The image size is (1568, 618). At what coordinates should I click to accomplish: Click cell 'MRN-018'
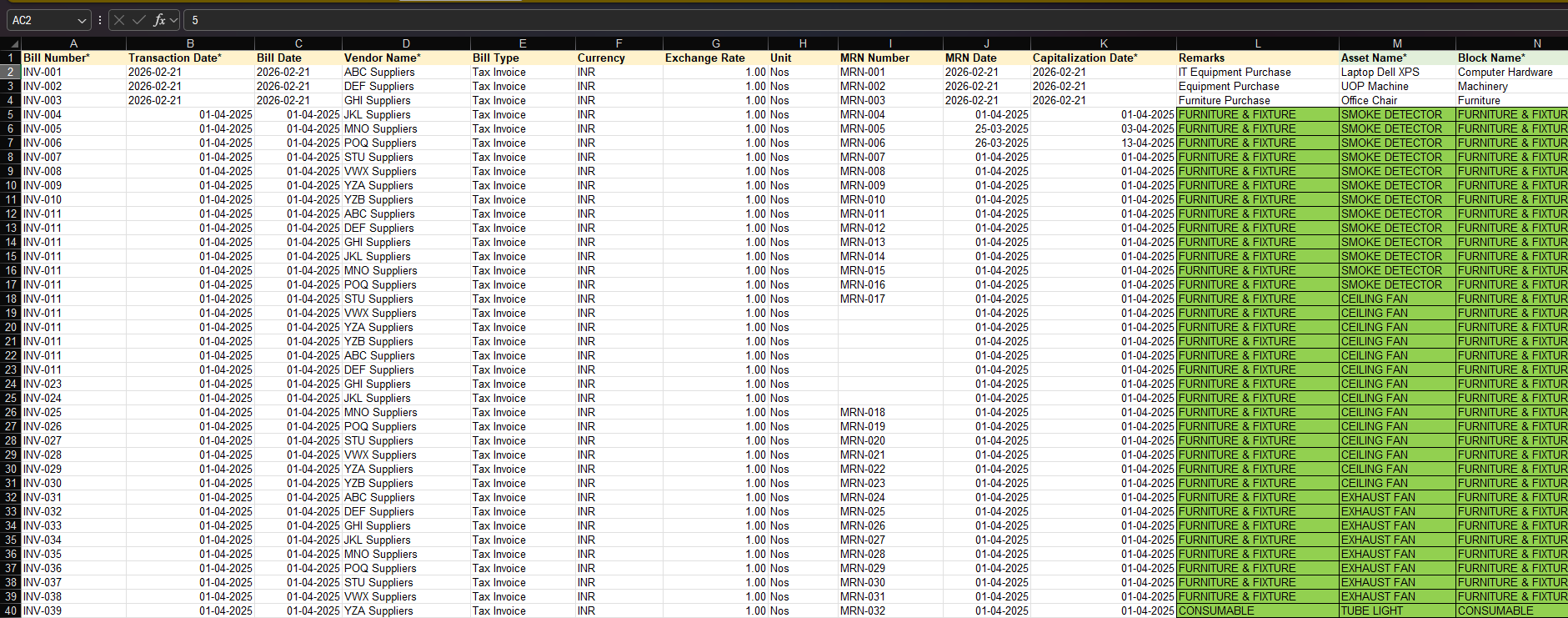coord(890,412)
